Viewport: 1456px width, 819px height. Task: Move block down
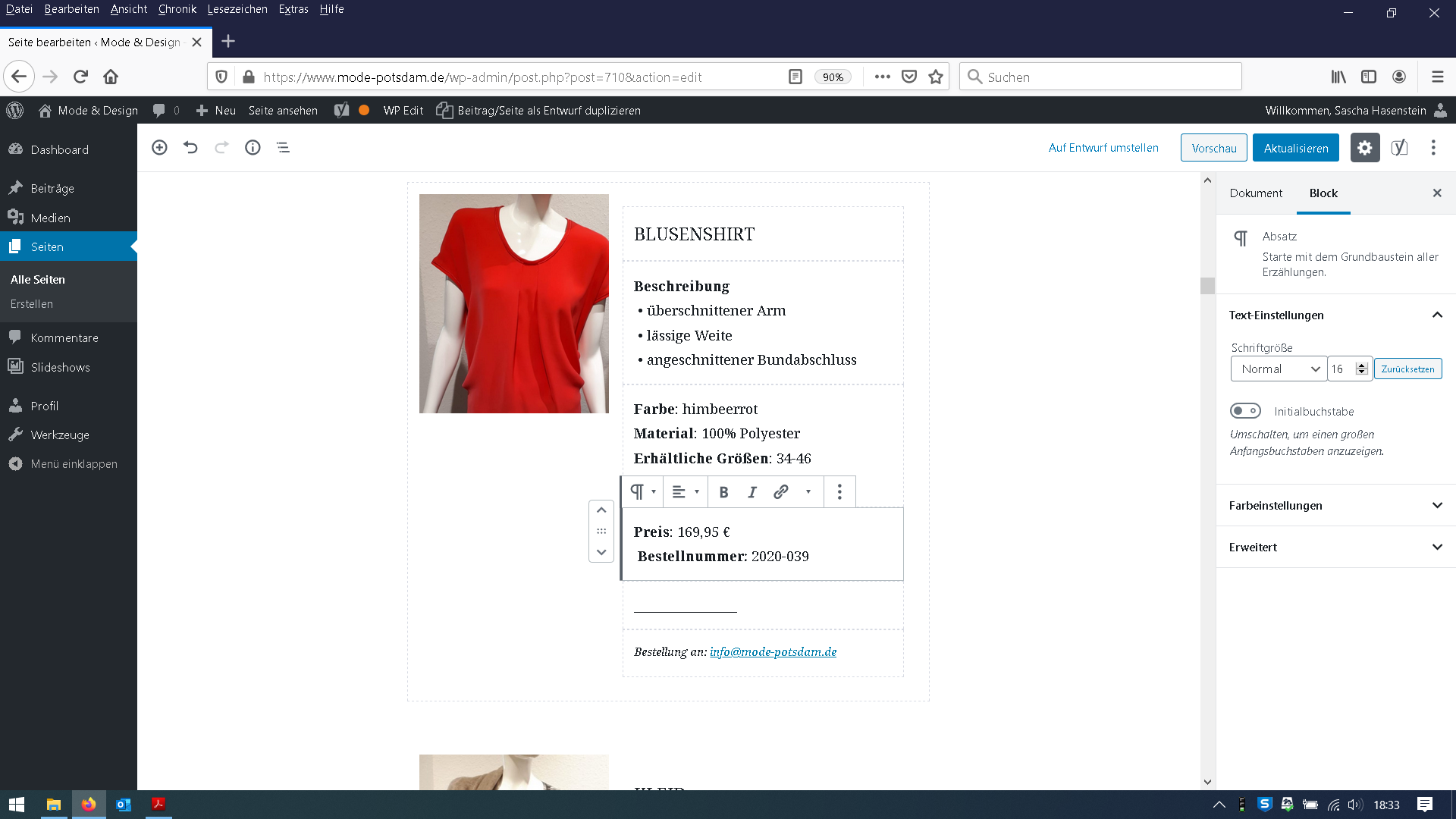pos(601,553)
